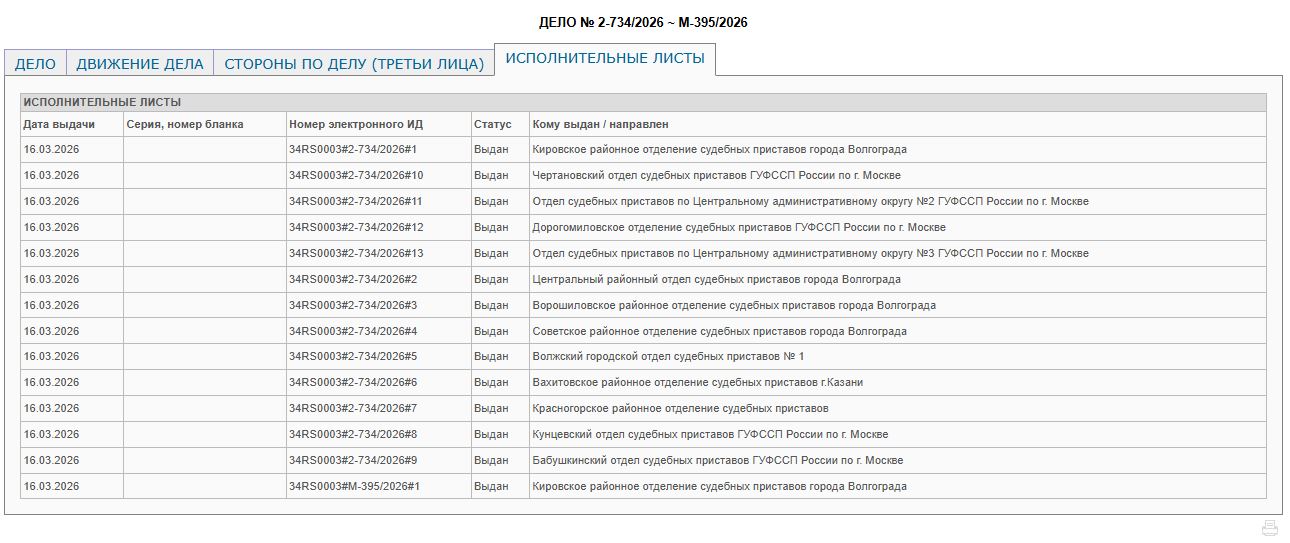Click Кировское отделение in the #2-734/2026#1 row
Screen dimensions: 1290x543
tap(720, 149)
